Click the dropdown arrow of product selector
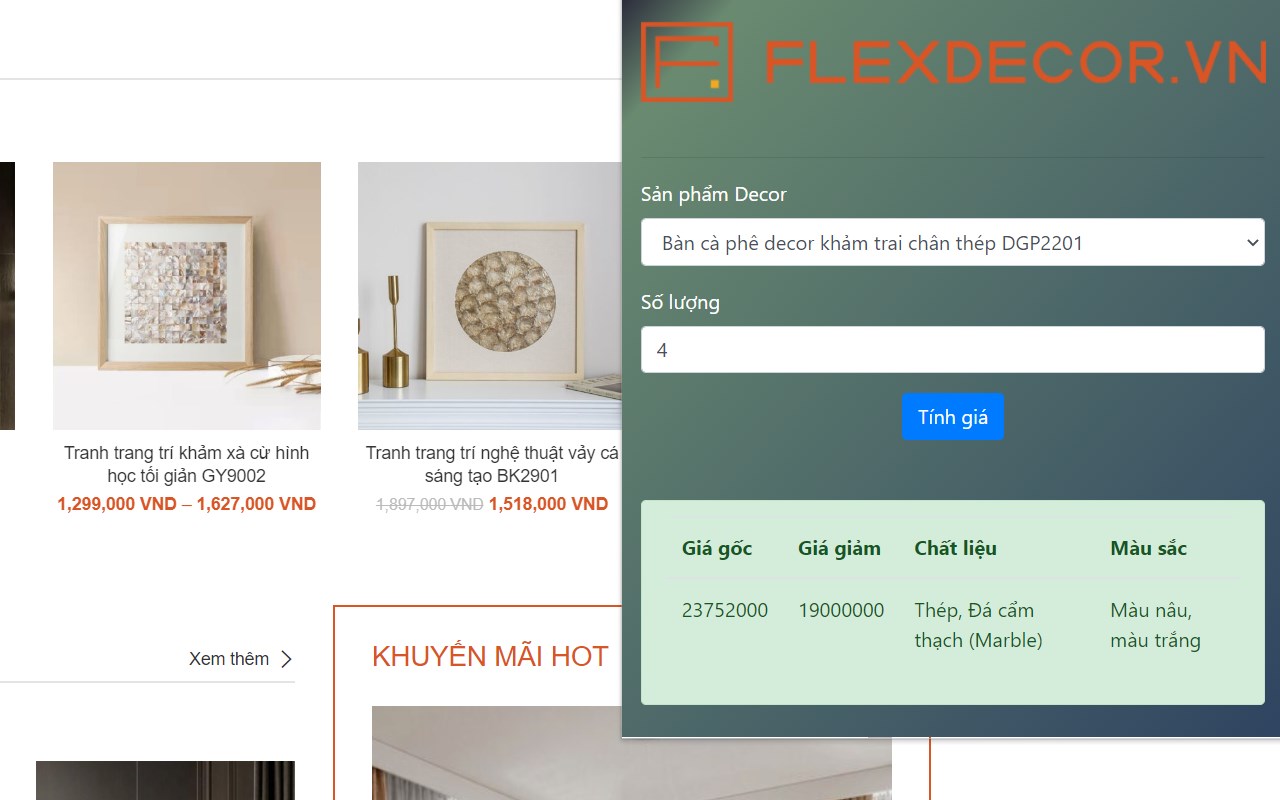1280x800 pixels. [x=1252, y=243]
